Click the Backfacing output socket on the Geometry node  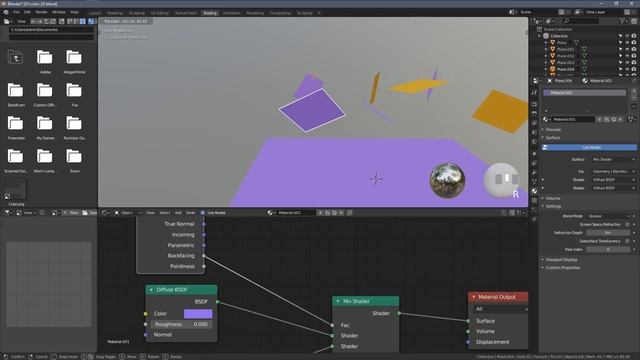point(204,256)
